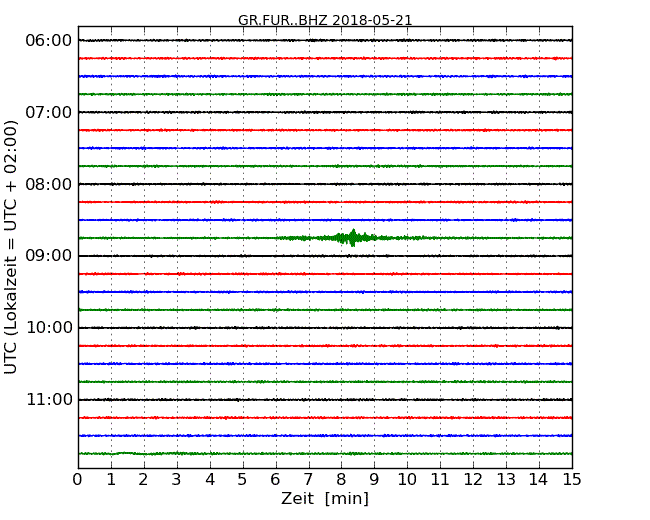Select the 09:00 time label
The width and height of the screenshot is (650, 520).
(49, 256)
